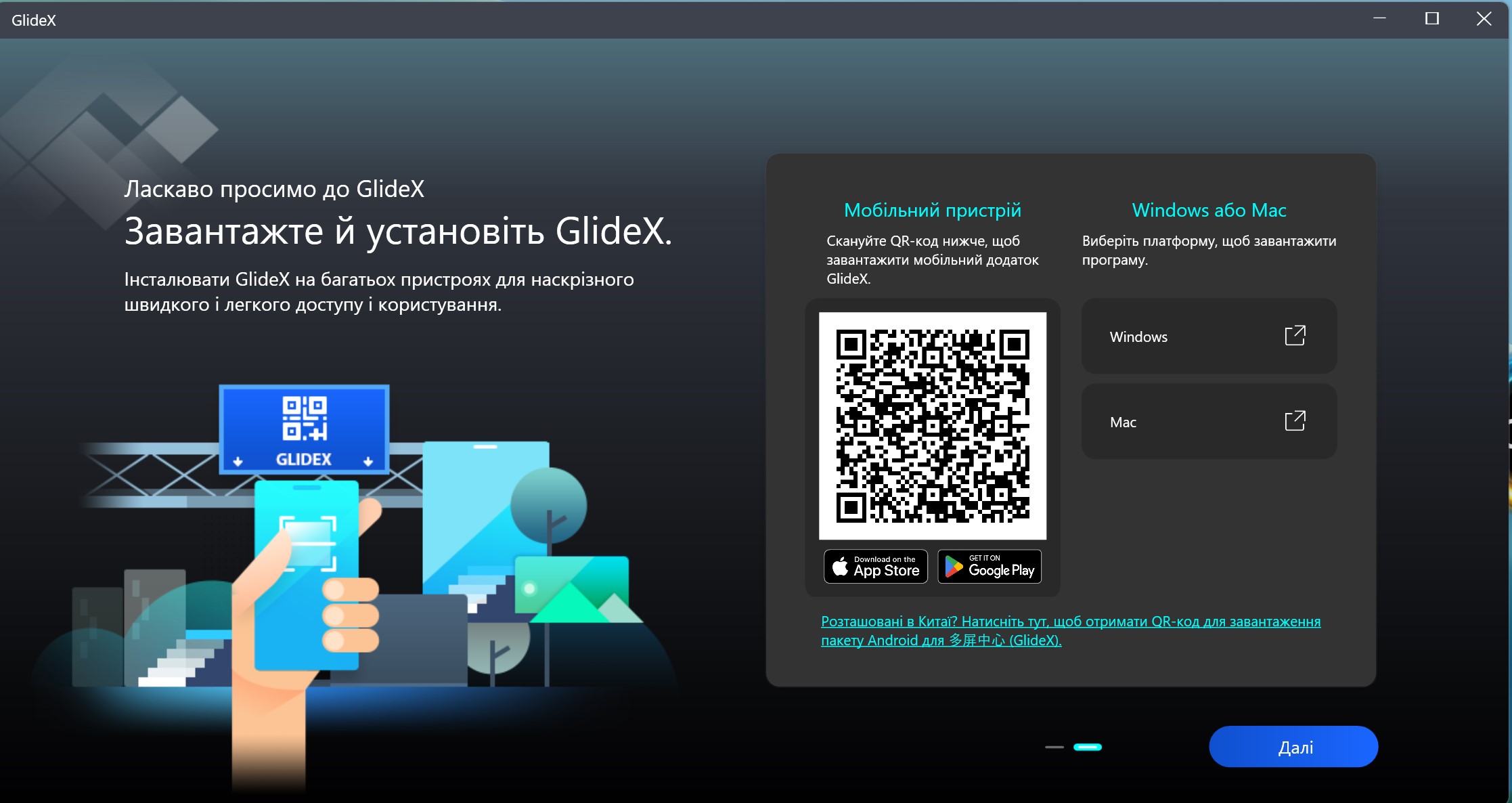Go to the first onboarding page indicator
The width and height of the screenshot is (1512, 803).
[x=1054, y=747]
